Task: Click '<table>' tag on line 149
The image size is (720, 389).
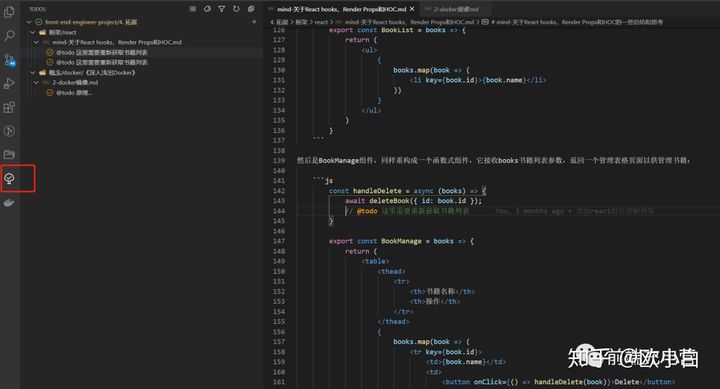Action: coord(375,261)
